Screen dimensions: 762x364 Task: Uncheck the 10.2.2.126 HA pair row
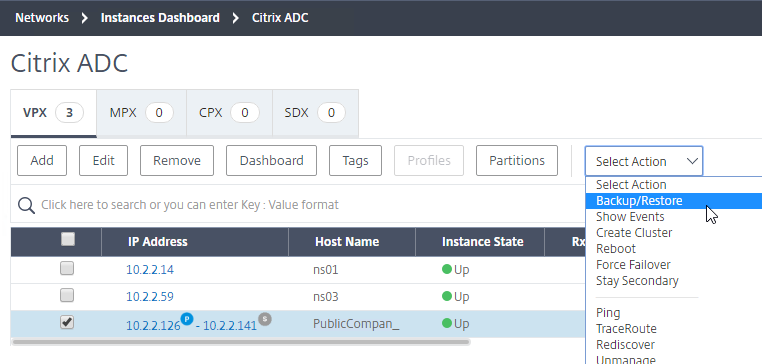click(67, 322)
